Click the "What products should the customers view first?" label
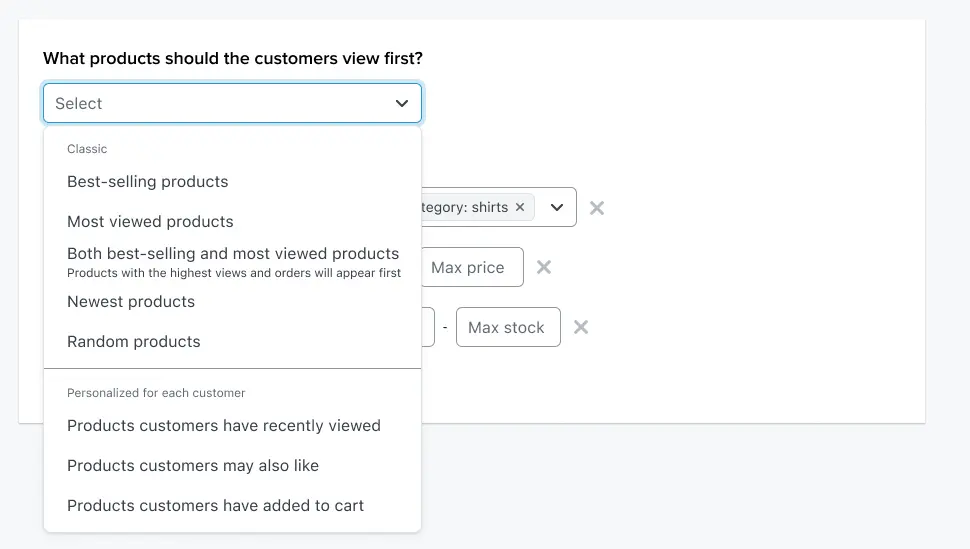This screenshot has height=549, width=970. point(233,59)
